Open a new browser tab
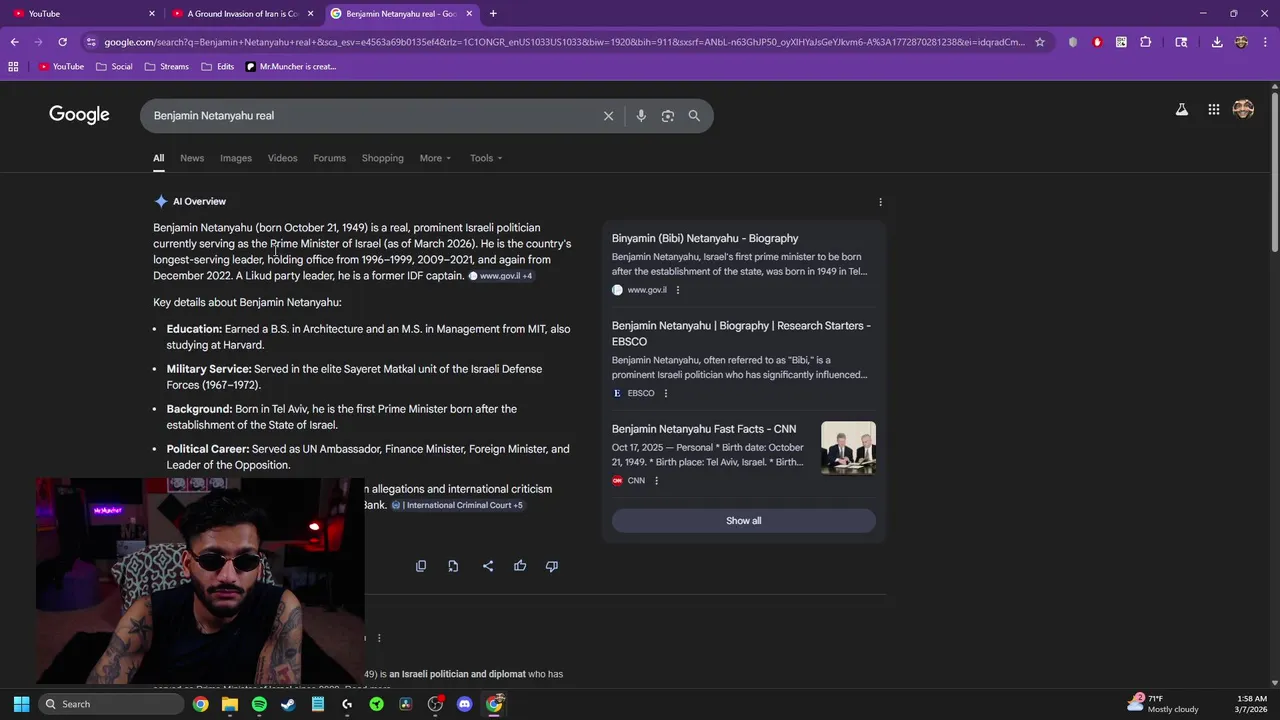 click(493, 13)
